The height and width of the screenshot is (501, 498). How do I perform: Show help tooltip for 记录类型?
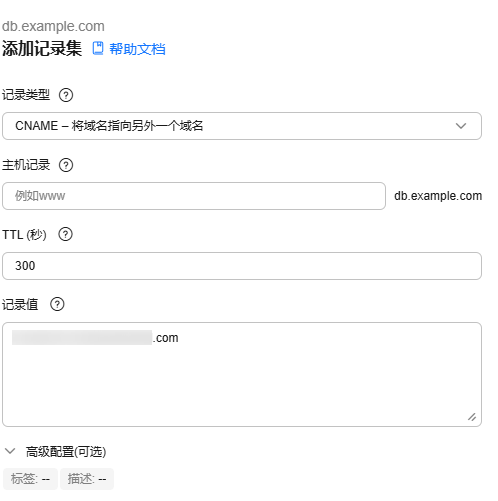(x=66, y=95)
